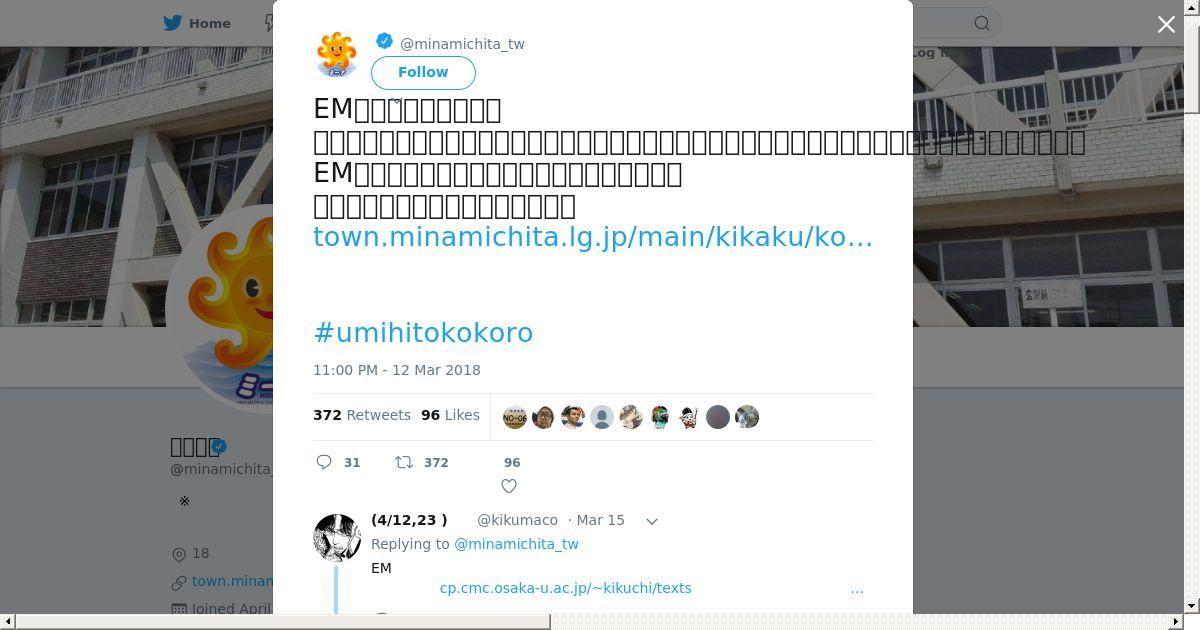This screenshot has height=630, width=1200.
Task: Click the tweet timestamp 11:00 PM - 12 Mar 2018
Action: point(397,370)
